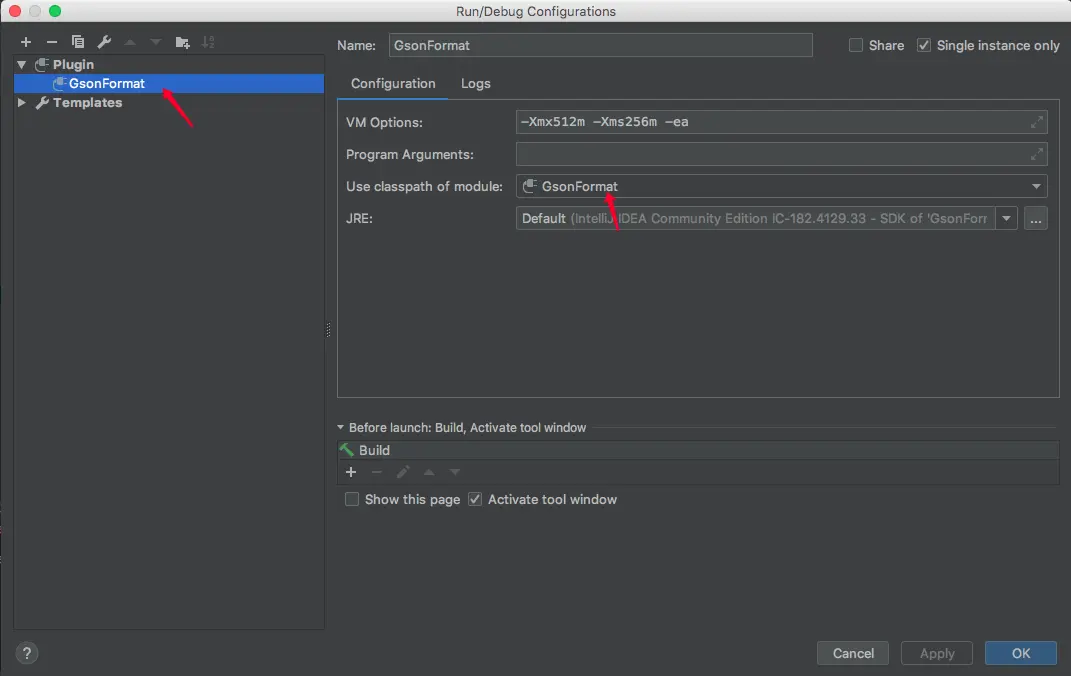Expand Program Arguments field with arrows icon

coord(1036,154)
